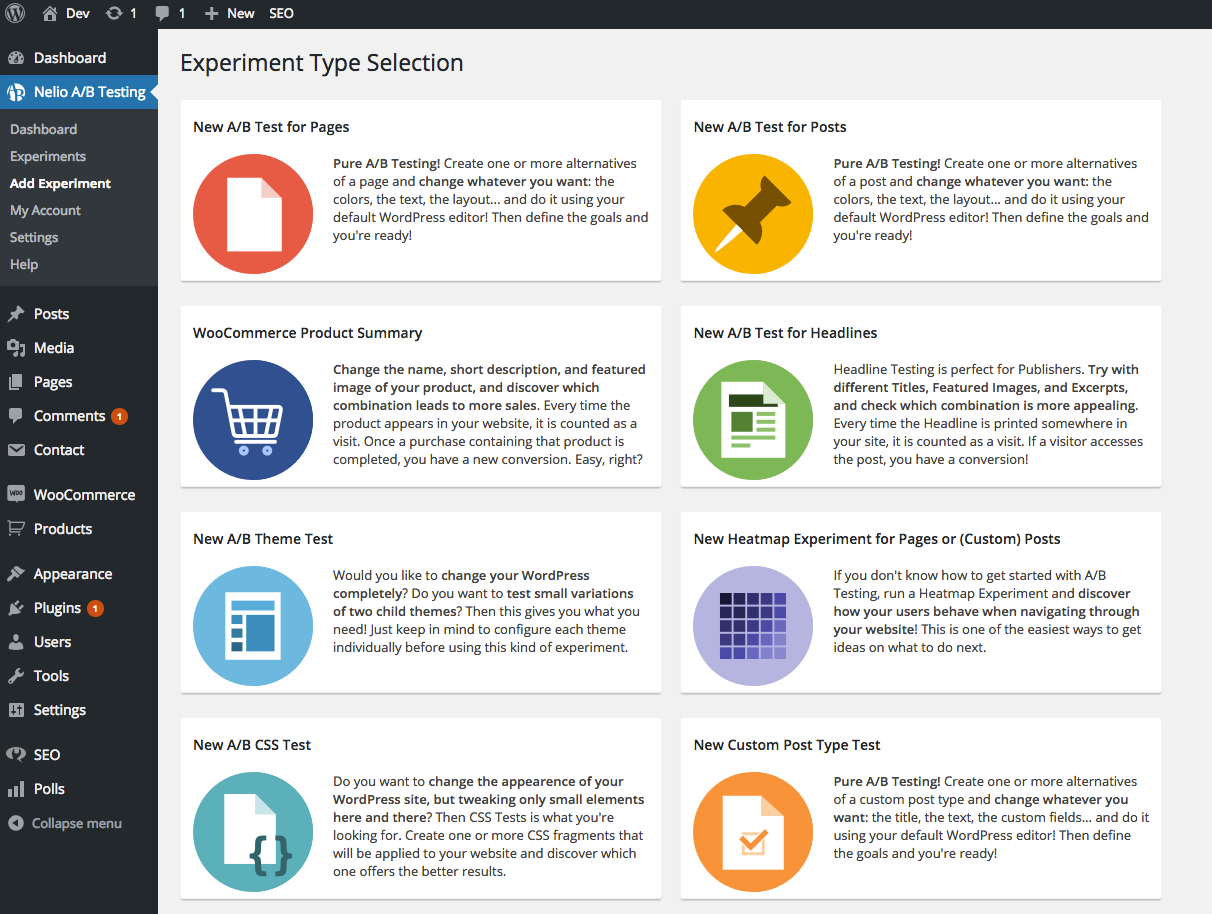Image resolution: width=1212 pixels, height=914 pixels.
Task: Choose the light-blue Theme Test layout icon
Action: click(x=253, y=626)
